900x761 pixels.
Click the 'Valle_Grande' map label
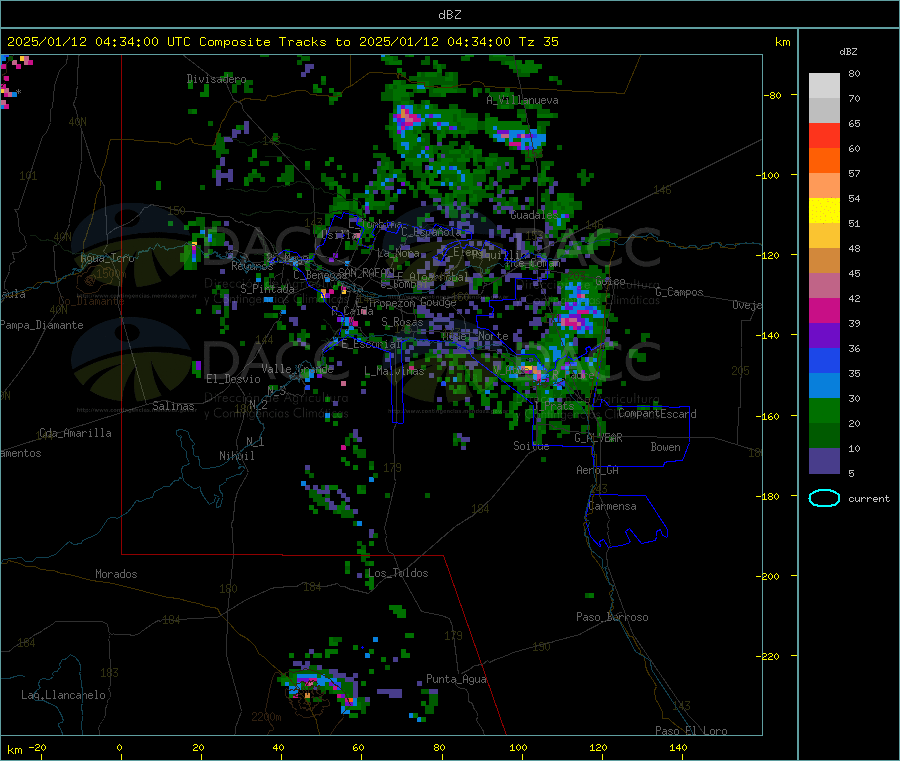coord(297,368)
